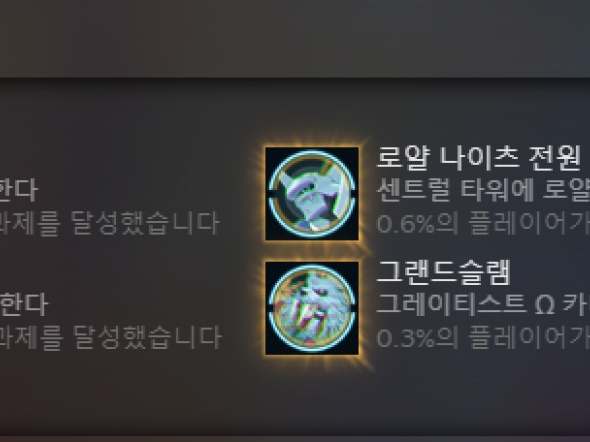Click the 그레이티스트 Ω 카 description text
The image size is (590, 442).
pos(483,304)
